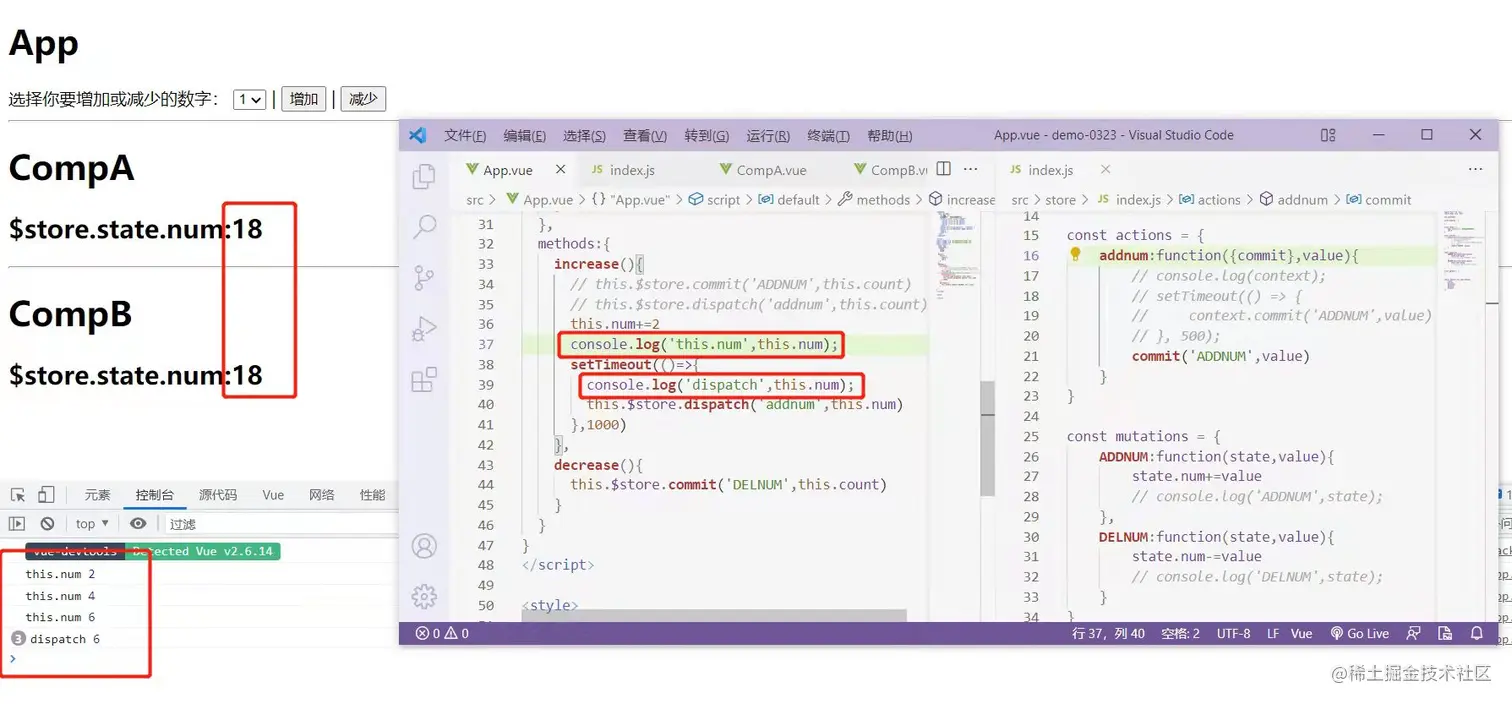Open the number selection dropdown showing 1

(x=249, y=99)
